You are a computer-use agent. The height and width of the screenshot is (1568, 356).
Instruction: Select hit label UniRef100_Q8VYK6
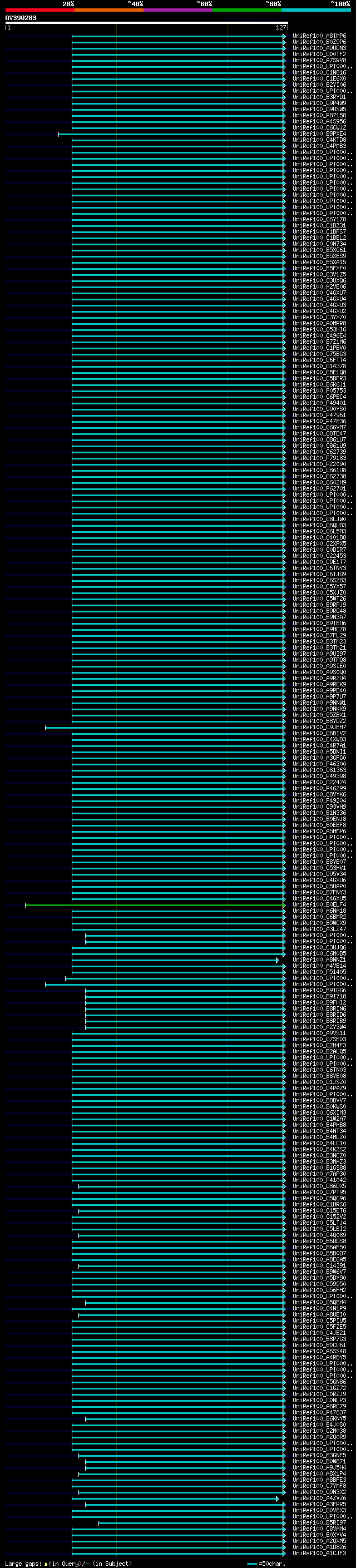pos(319,794)
